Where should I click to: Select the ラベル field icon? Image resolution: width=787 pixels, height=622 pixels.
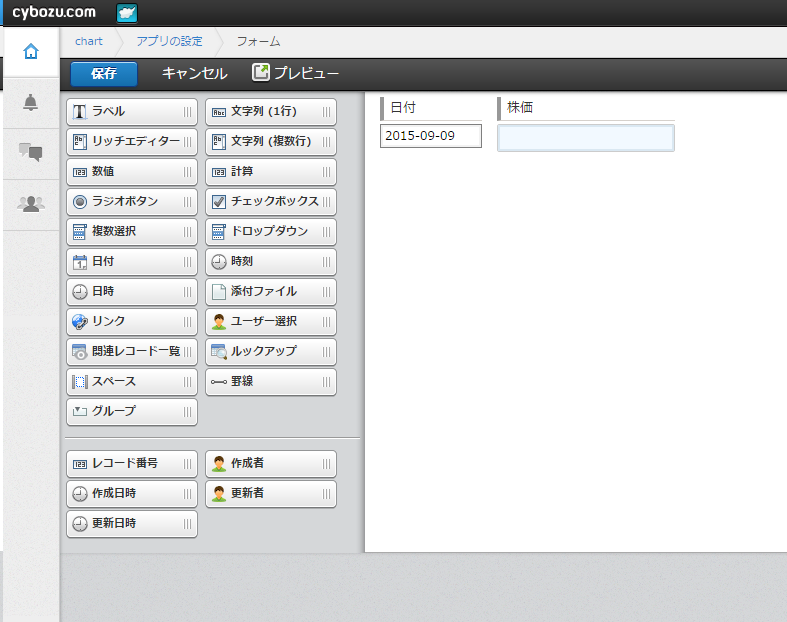point(79,111)
